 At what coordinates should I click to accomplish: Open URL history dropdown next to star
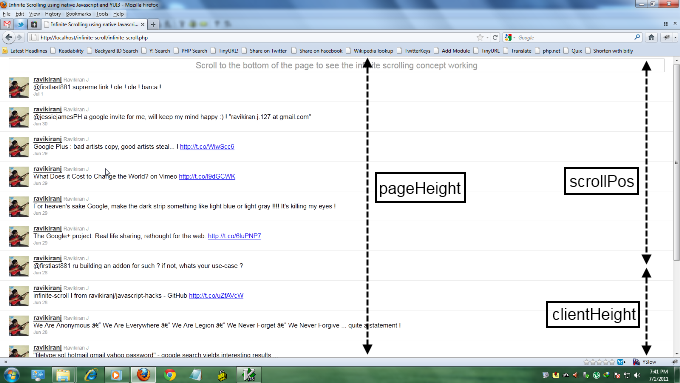[487, 38]
